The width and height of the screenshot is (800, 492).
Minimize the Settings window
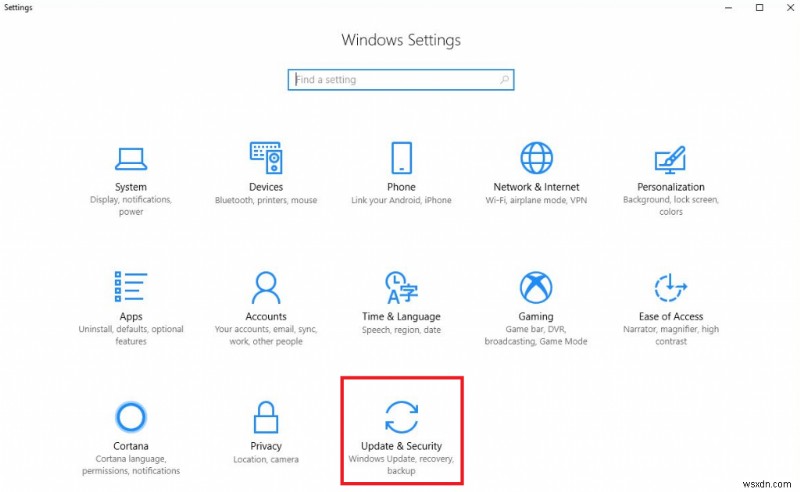(x=729, y=8)
